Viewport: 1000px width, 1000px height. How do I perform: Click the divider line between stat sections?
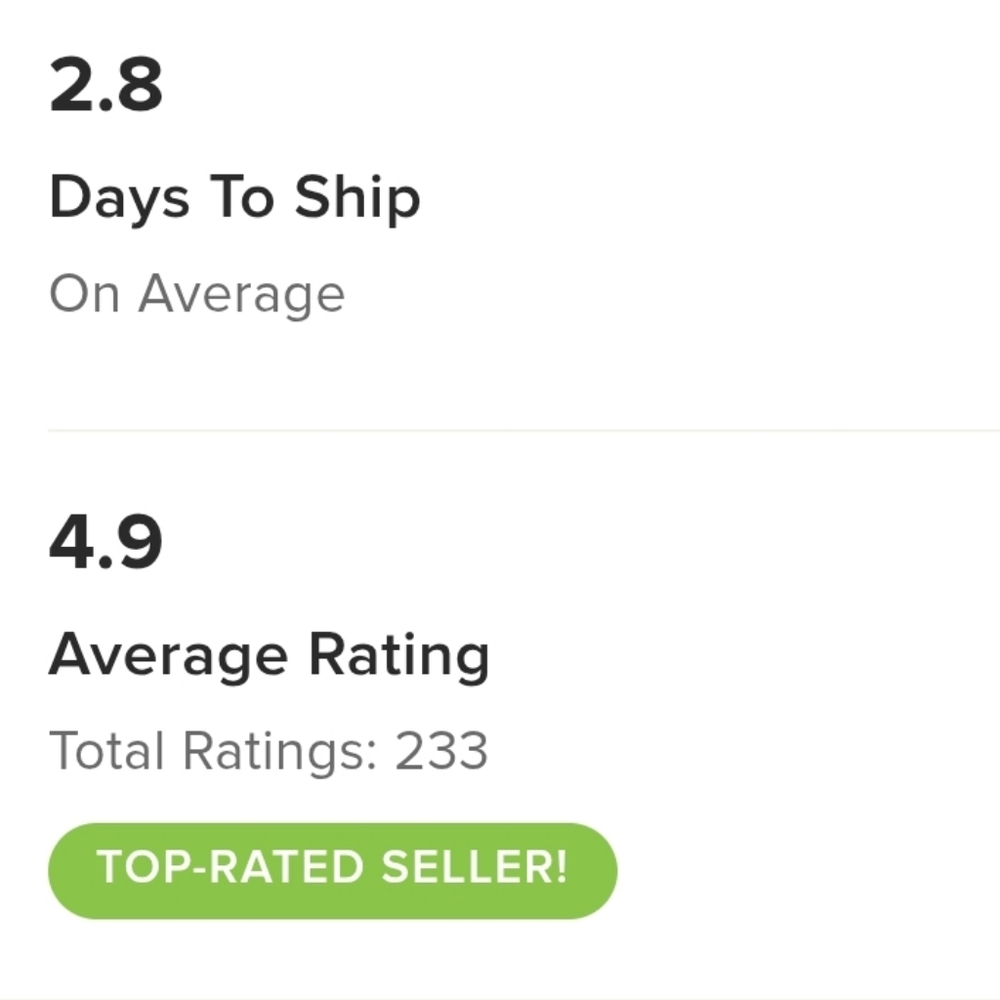[524, 430]
